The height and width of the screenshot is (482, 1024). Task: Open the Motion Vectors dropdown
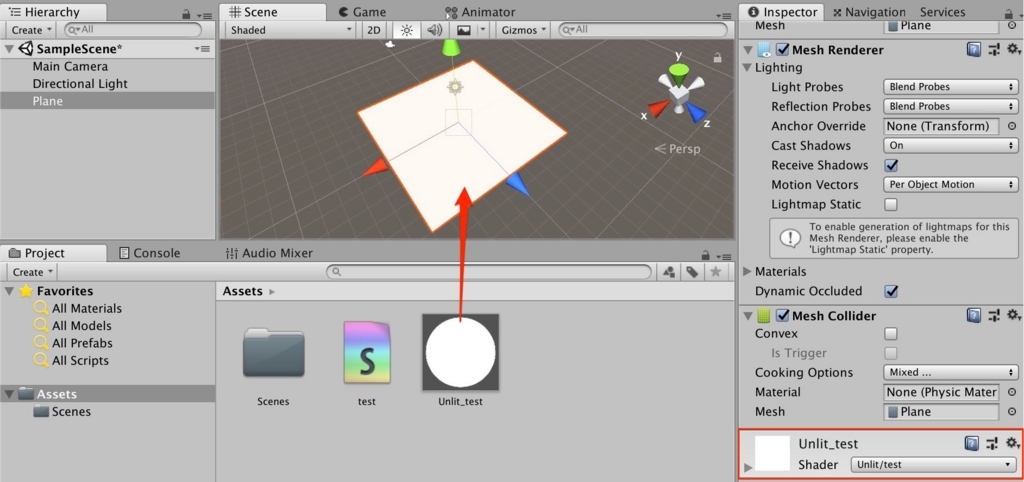click(x=950, y=185)
